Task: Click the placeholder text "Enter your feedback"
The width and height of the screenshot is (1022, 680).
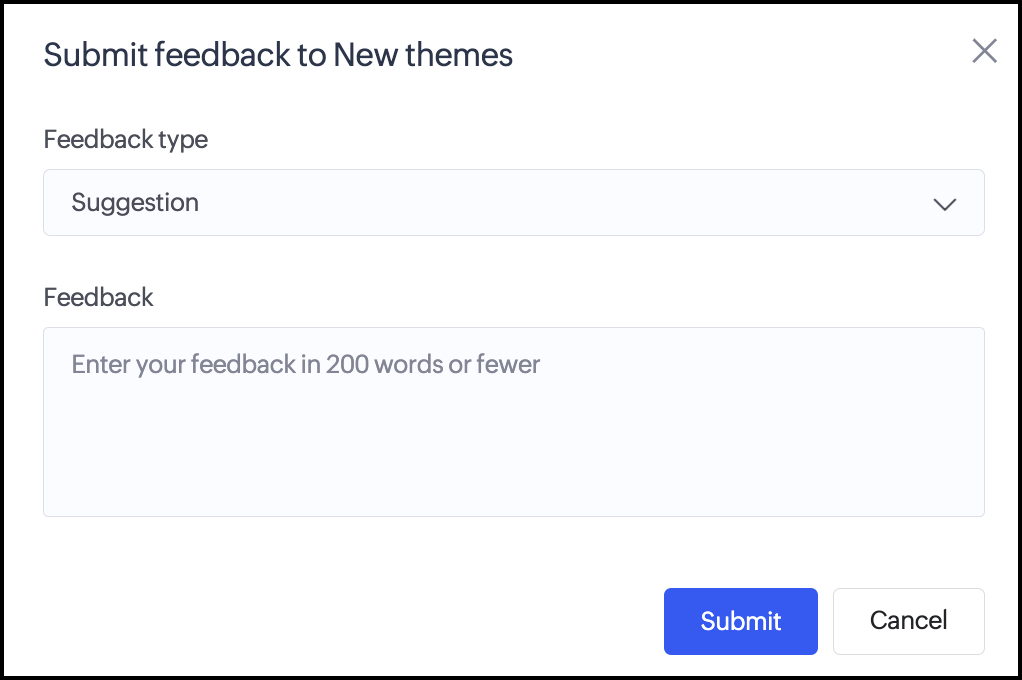Action: pos(305,364)
